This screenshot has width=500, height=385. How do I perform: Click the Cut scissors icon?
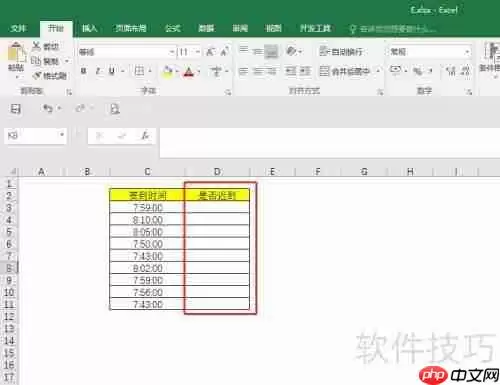click(36, 46)
